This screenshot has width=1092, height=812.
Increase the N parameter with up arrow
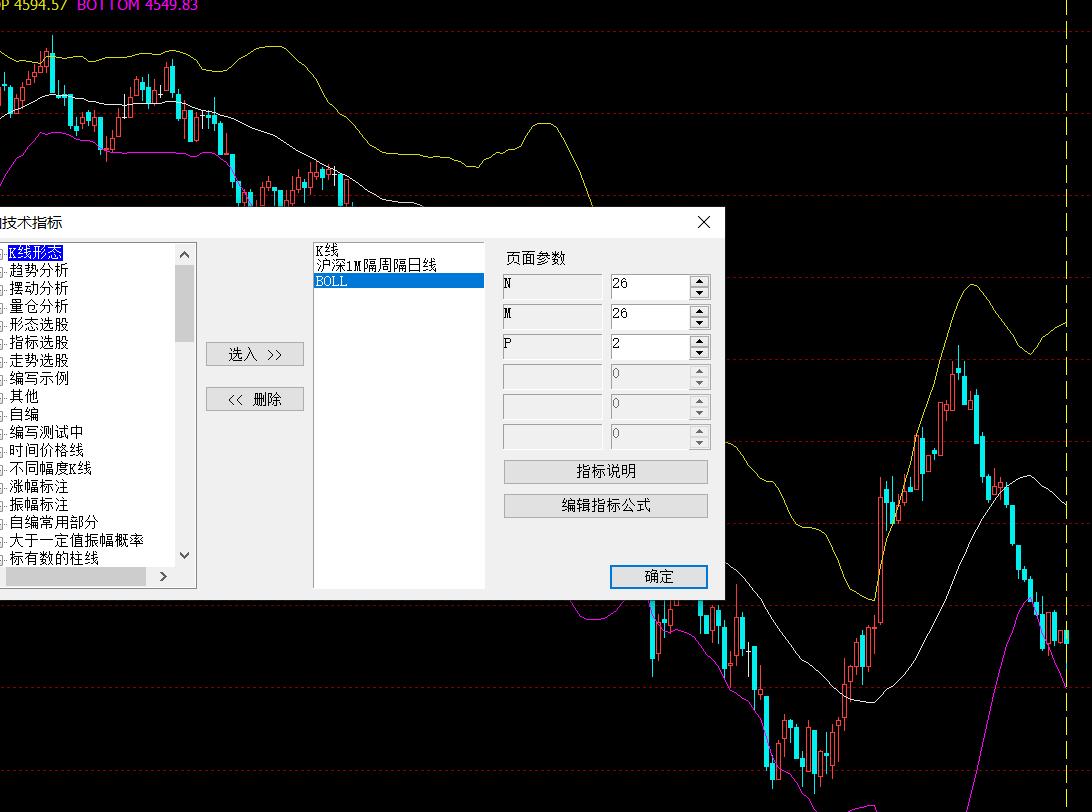click(700, 281)
